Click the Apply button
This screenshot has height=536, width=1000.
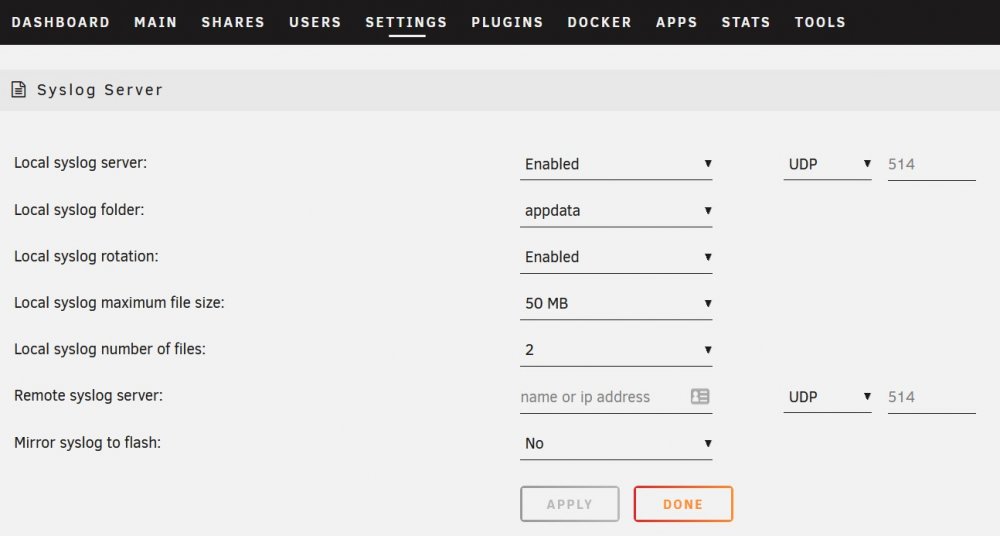[x=570, y=504]
